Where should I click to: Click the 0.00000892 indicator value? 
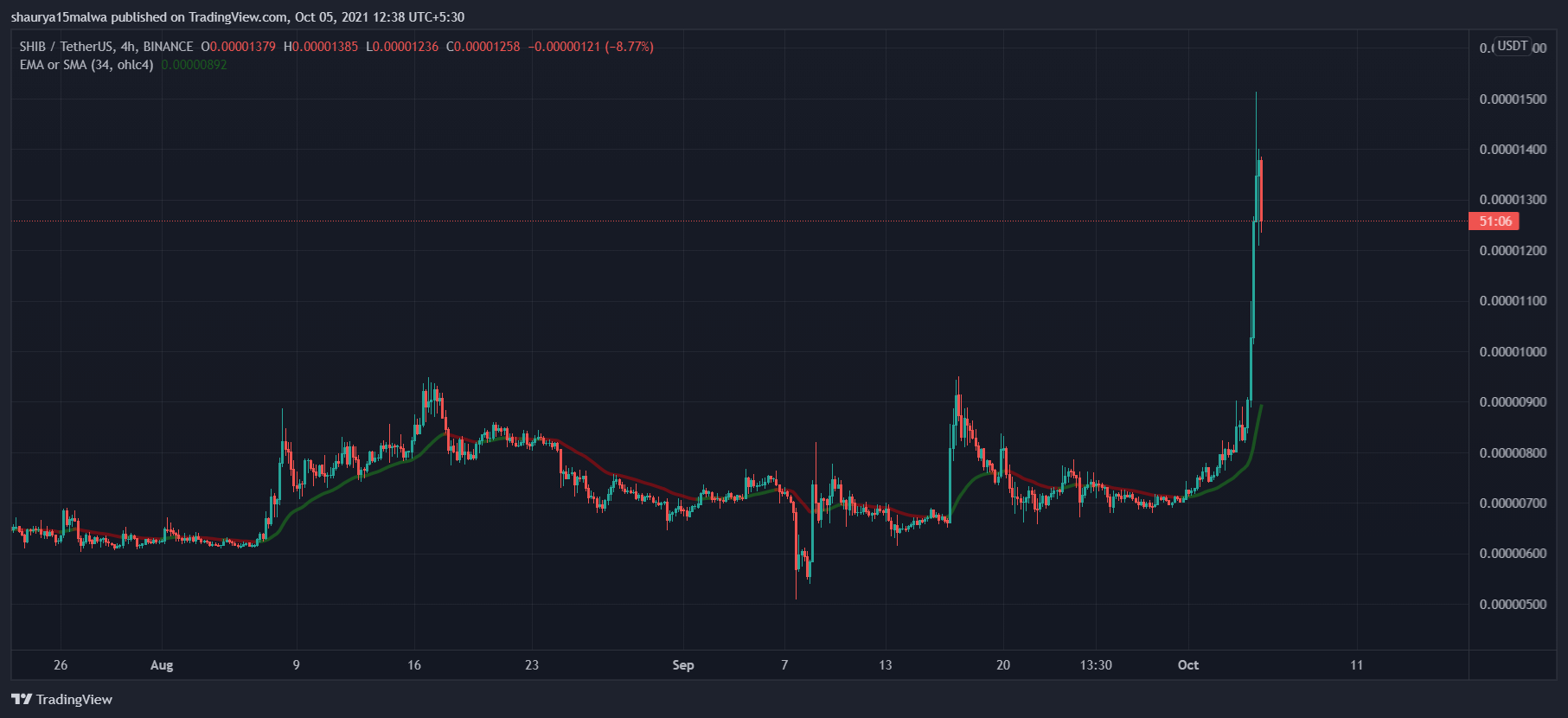[194, 65]
